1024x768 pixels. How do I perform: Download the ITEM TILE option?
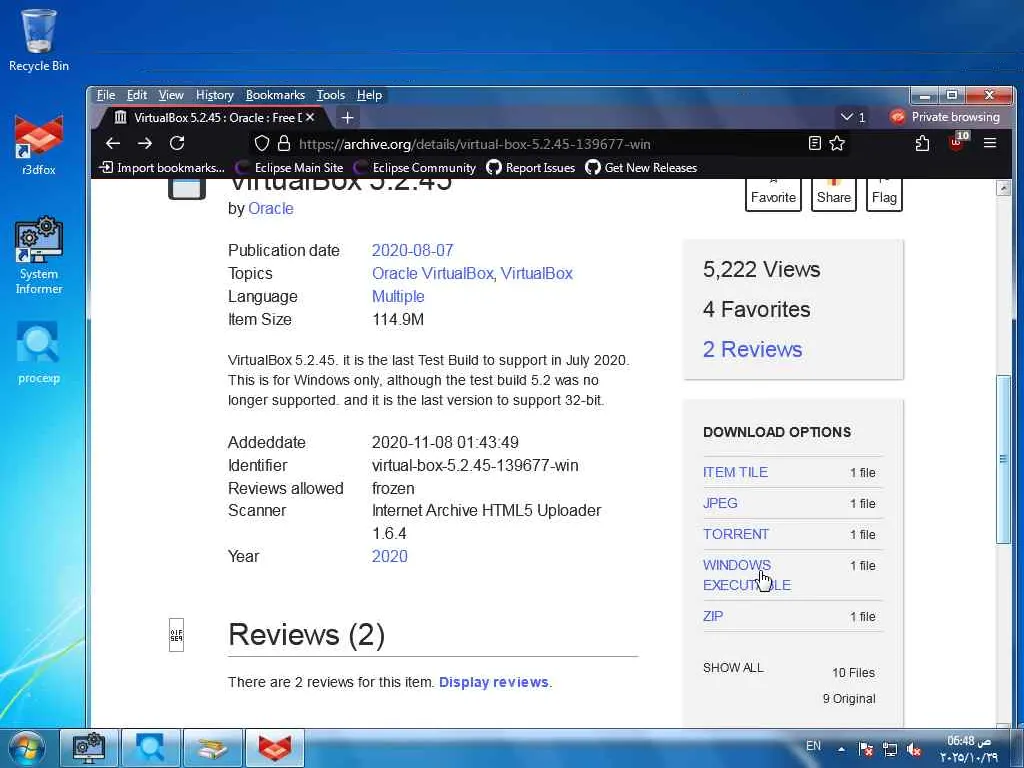[735, 472]
